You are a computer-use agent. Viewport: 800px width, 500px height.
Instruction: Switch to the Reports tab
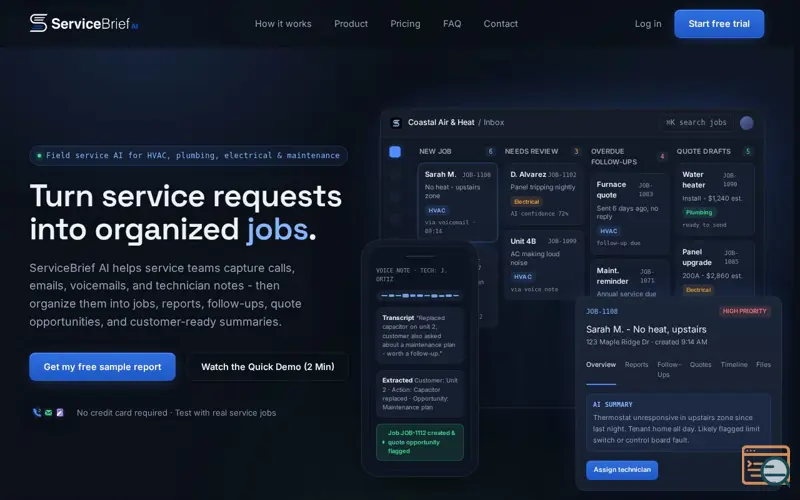pos(637,365)
